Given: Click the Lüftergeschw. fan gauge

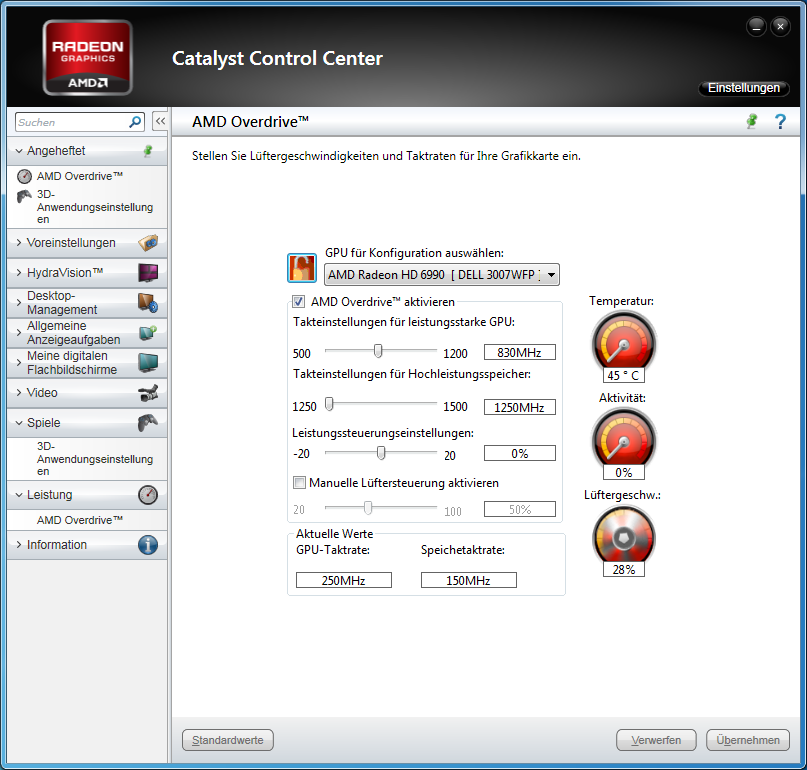Looking at the screenshot, I should point(624,536).
